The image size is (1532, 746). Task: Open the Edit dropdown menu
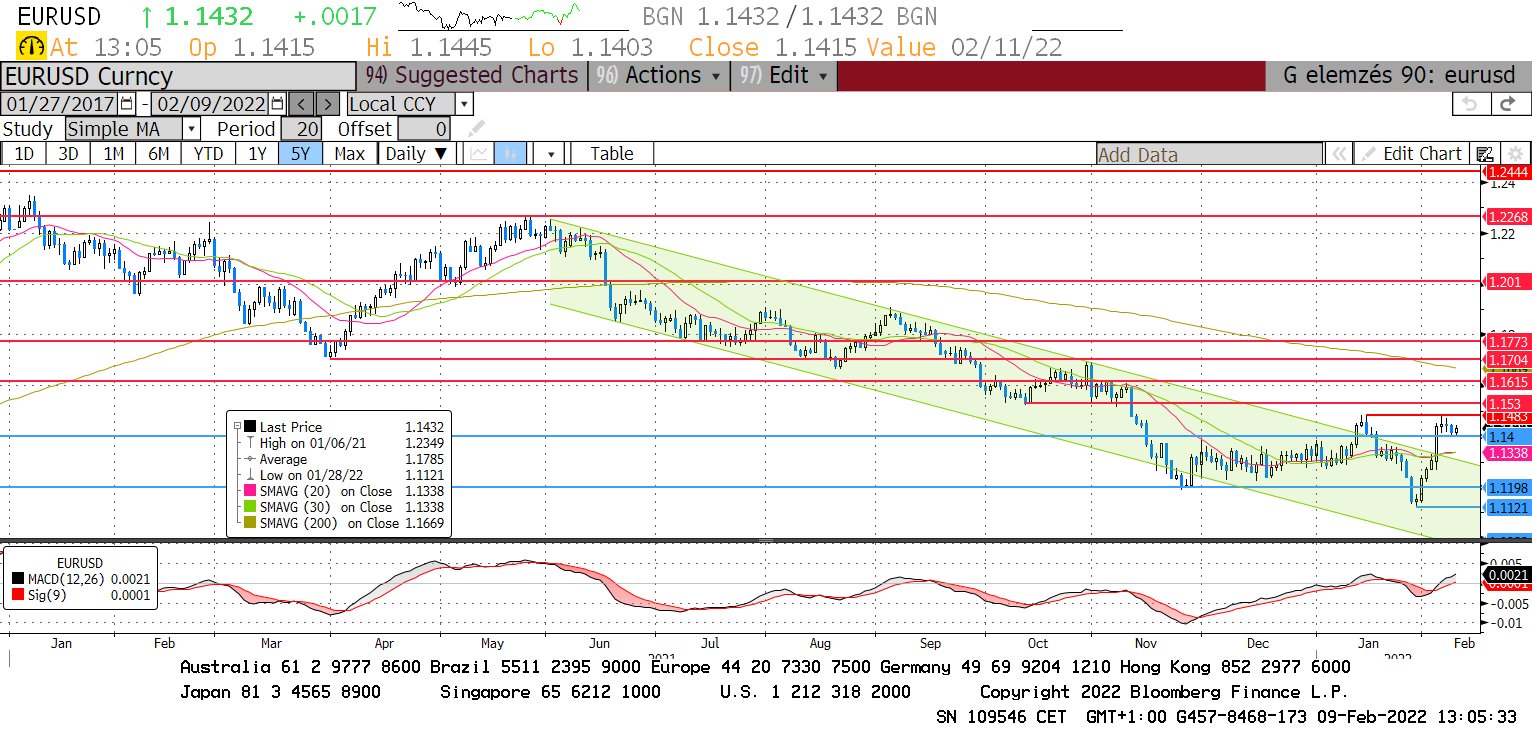point(784,76)
